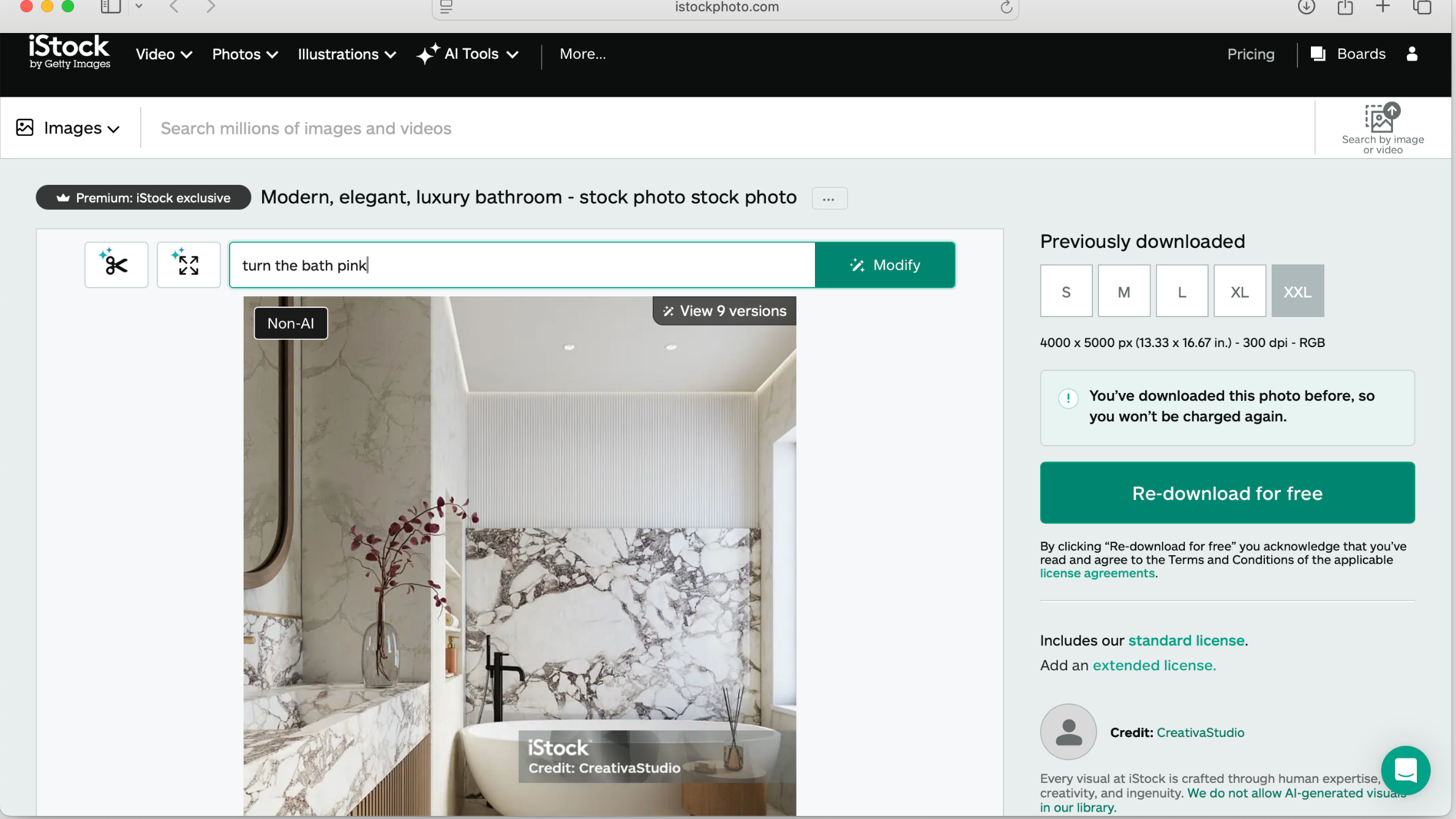
Task: Open Safari's downloads icon
Action: tap(1306, 7)
